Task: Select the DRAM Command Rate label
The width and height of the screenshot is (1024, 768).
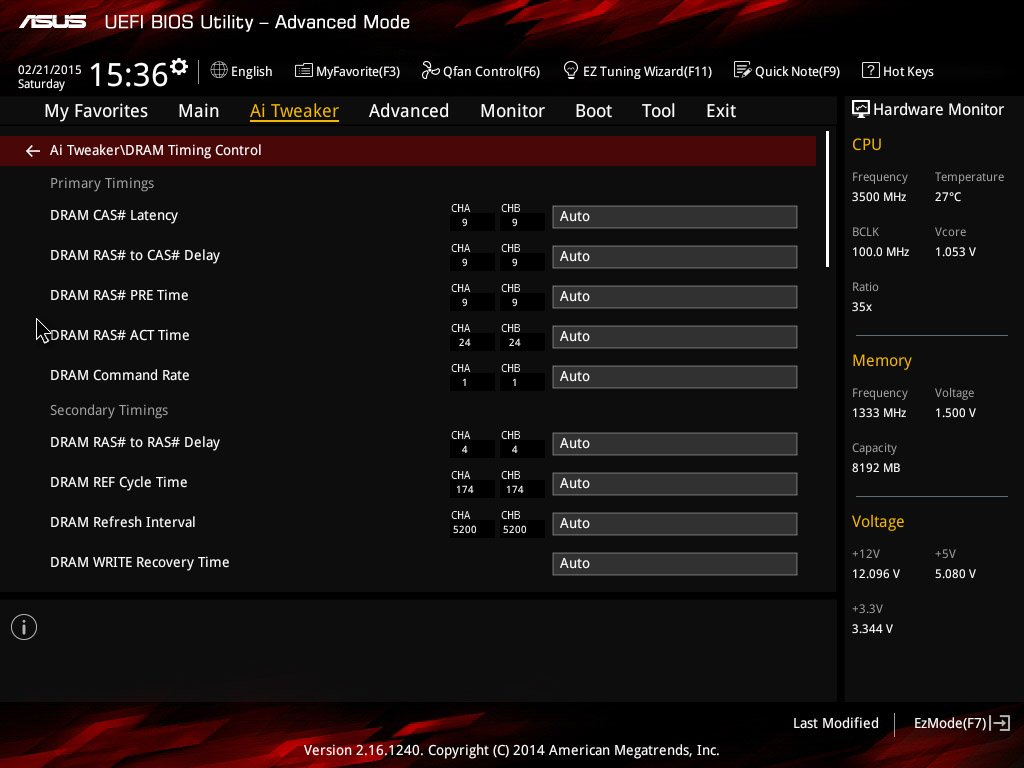Action: click(x=120, y=376)
